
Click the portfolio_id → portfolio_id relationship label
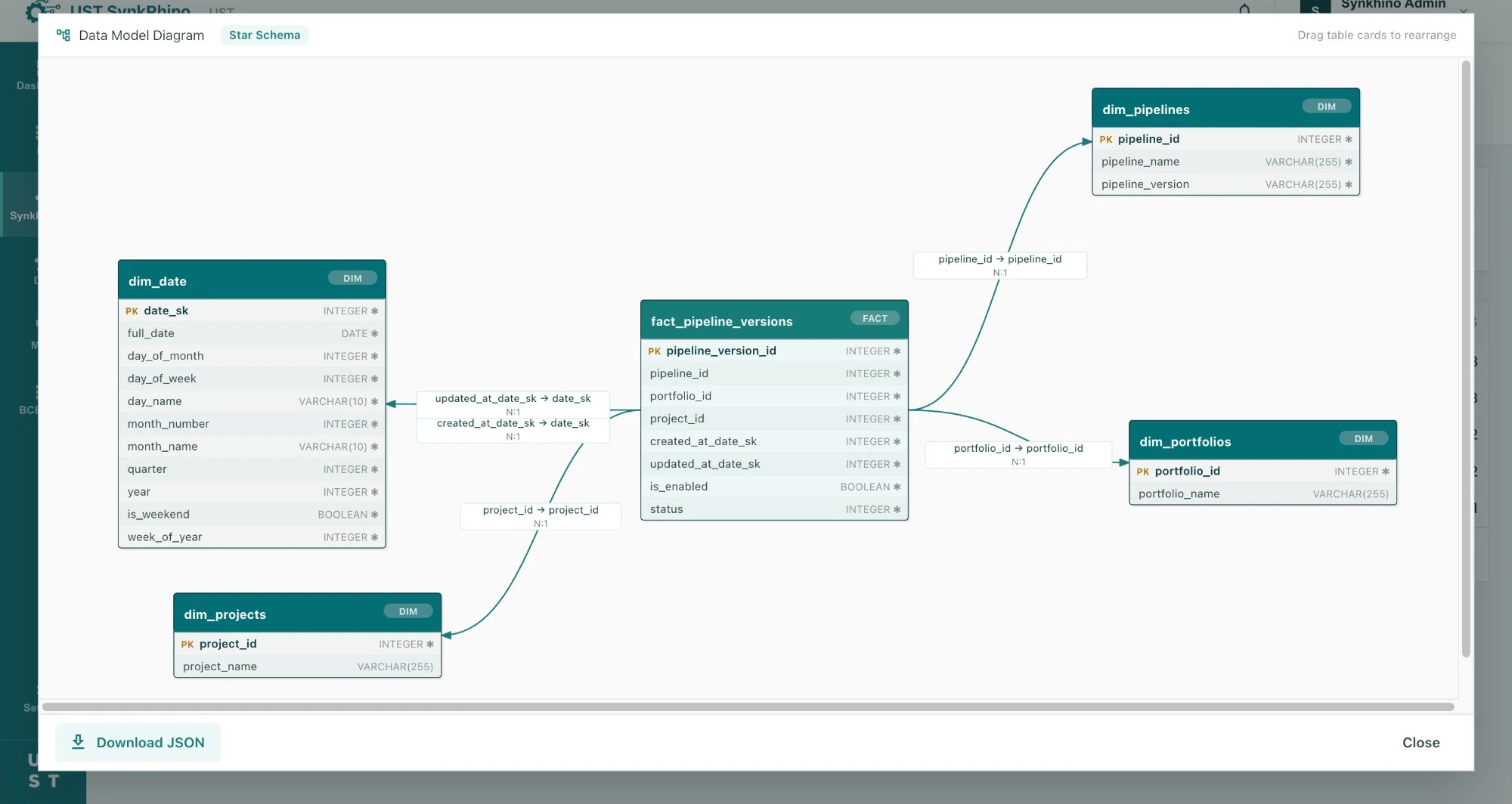(x=1018, y=454)
